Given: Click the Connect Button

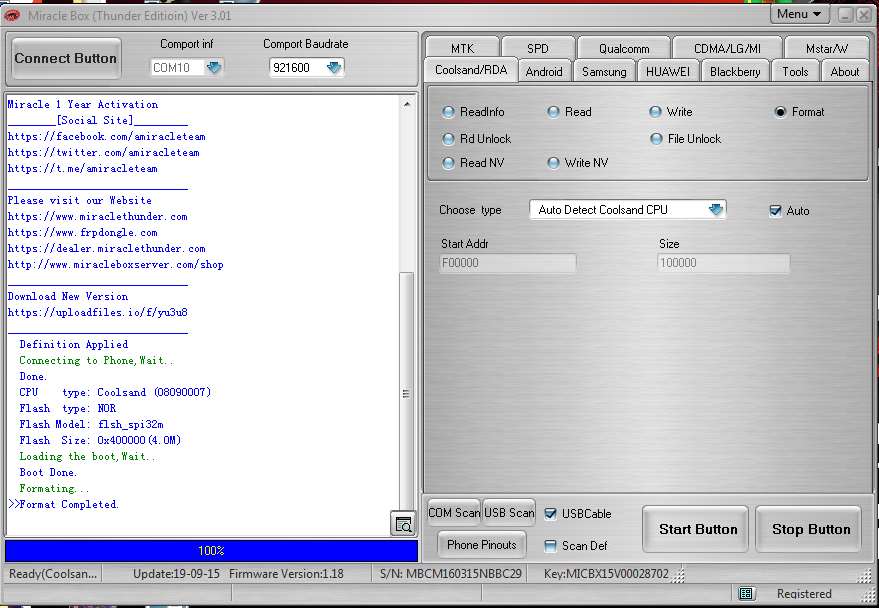Looking at the screenshot, I should (x=66, y=59).
